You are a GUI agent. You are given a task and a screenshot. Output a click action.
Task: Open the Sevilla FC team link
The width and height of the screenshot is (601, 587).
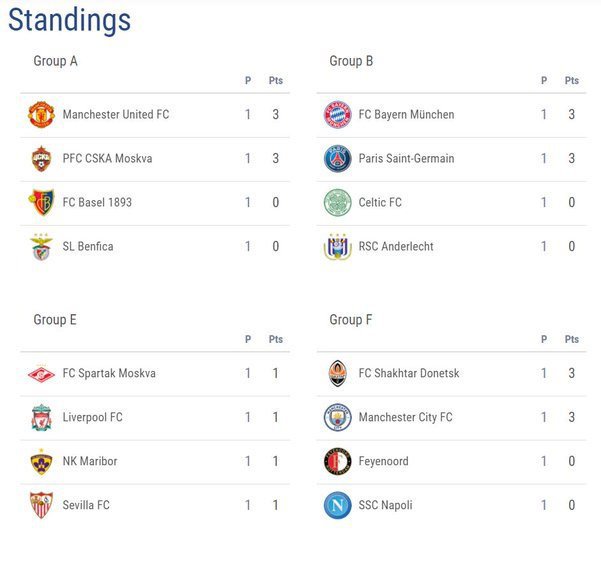[86, 506]
